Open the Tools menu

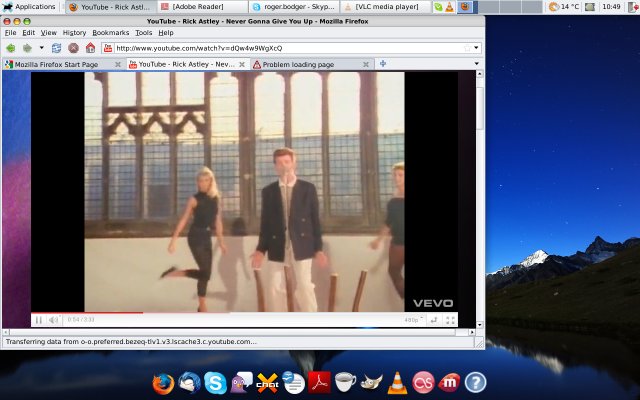pos(144,33)
